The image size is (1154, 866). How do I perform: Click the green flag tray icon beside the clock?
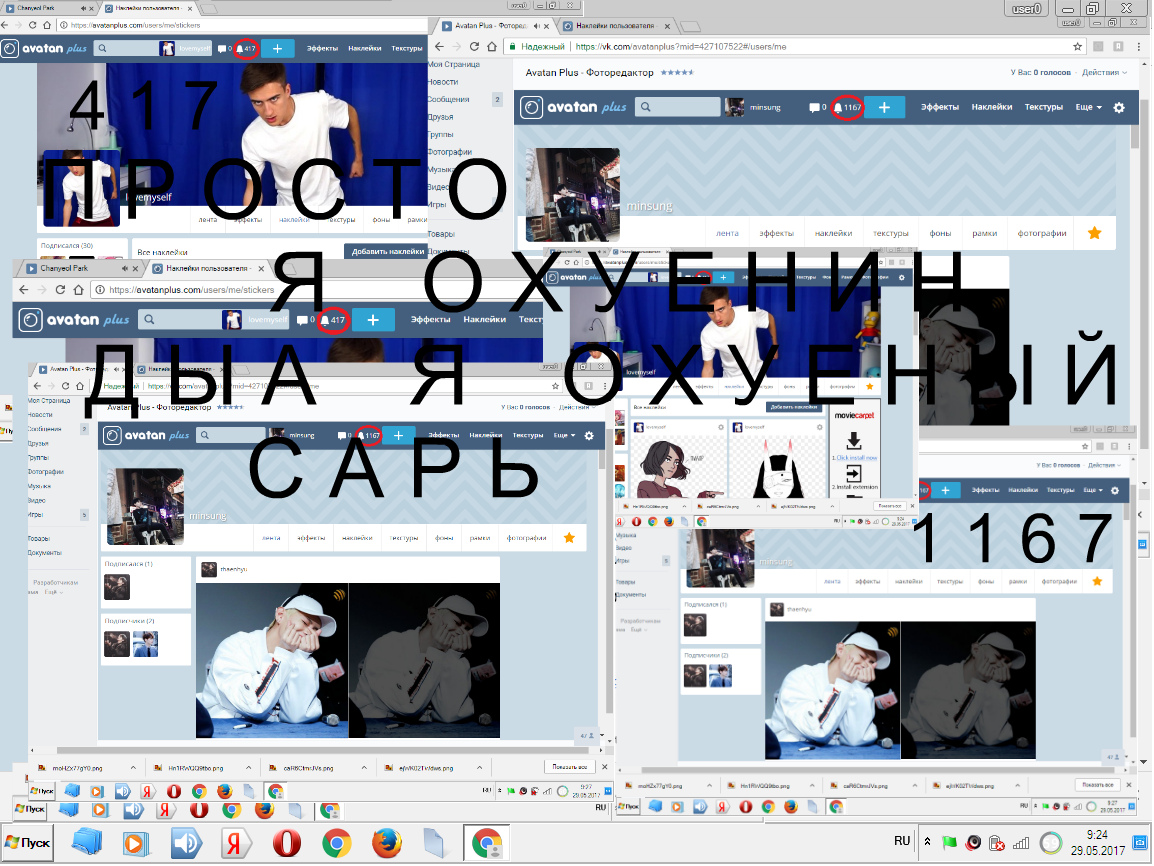coord(949,842)
